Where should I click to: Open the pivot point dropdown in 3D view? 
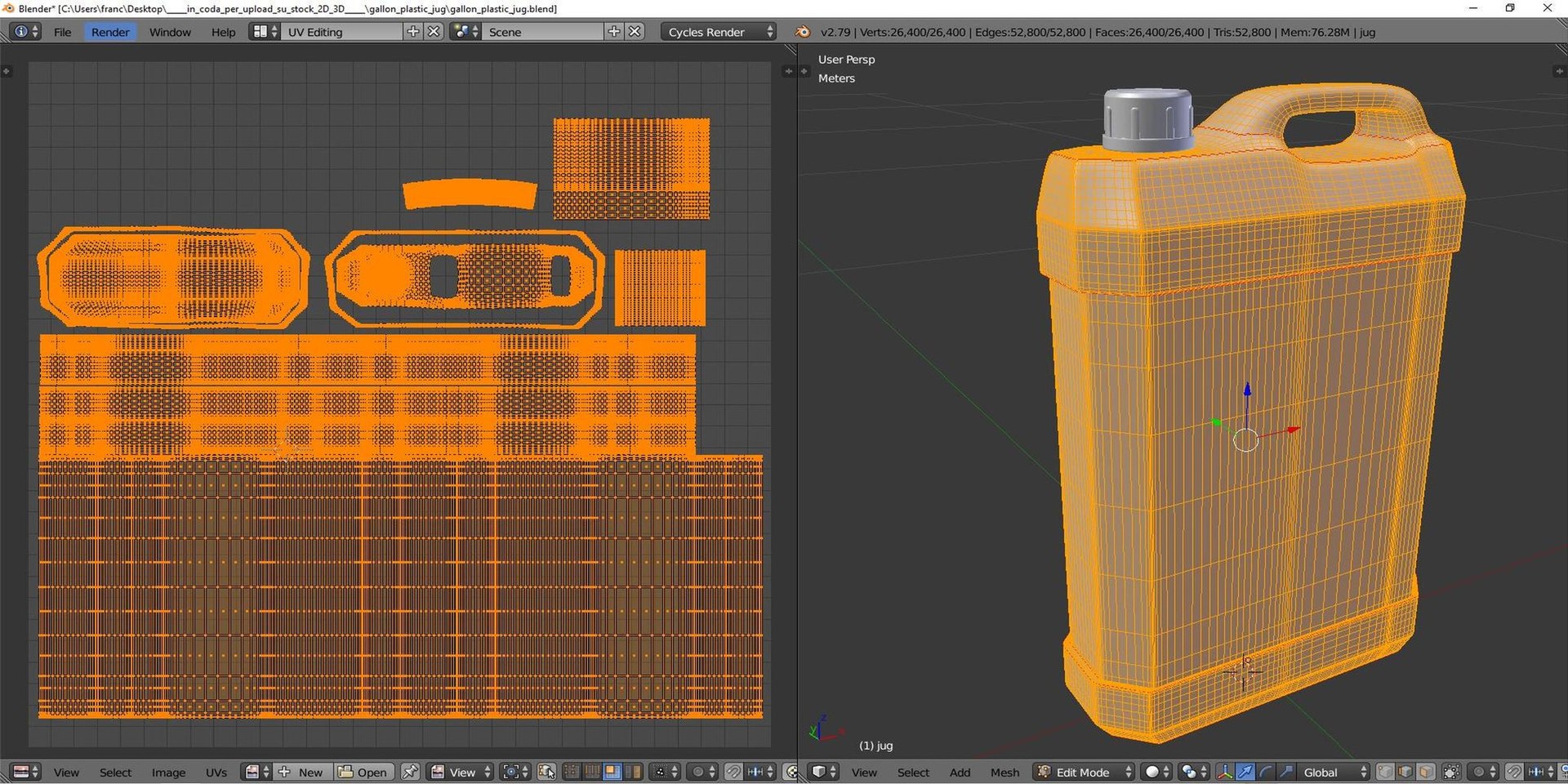[x=1194, y=772]
